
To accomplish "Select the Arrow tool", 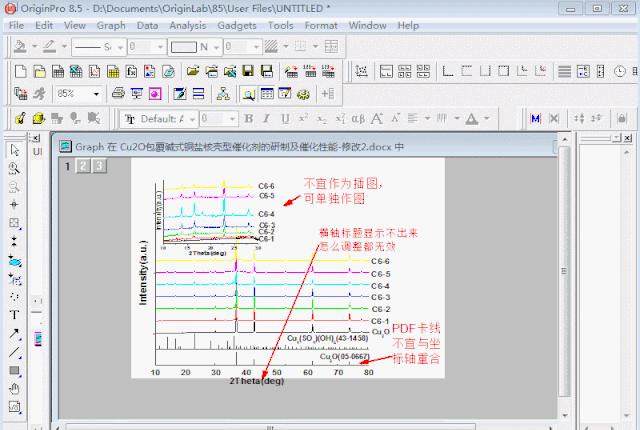I will tap(15, 334).
